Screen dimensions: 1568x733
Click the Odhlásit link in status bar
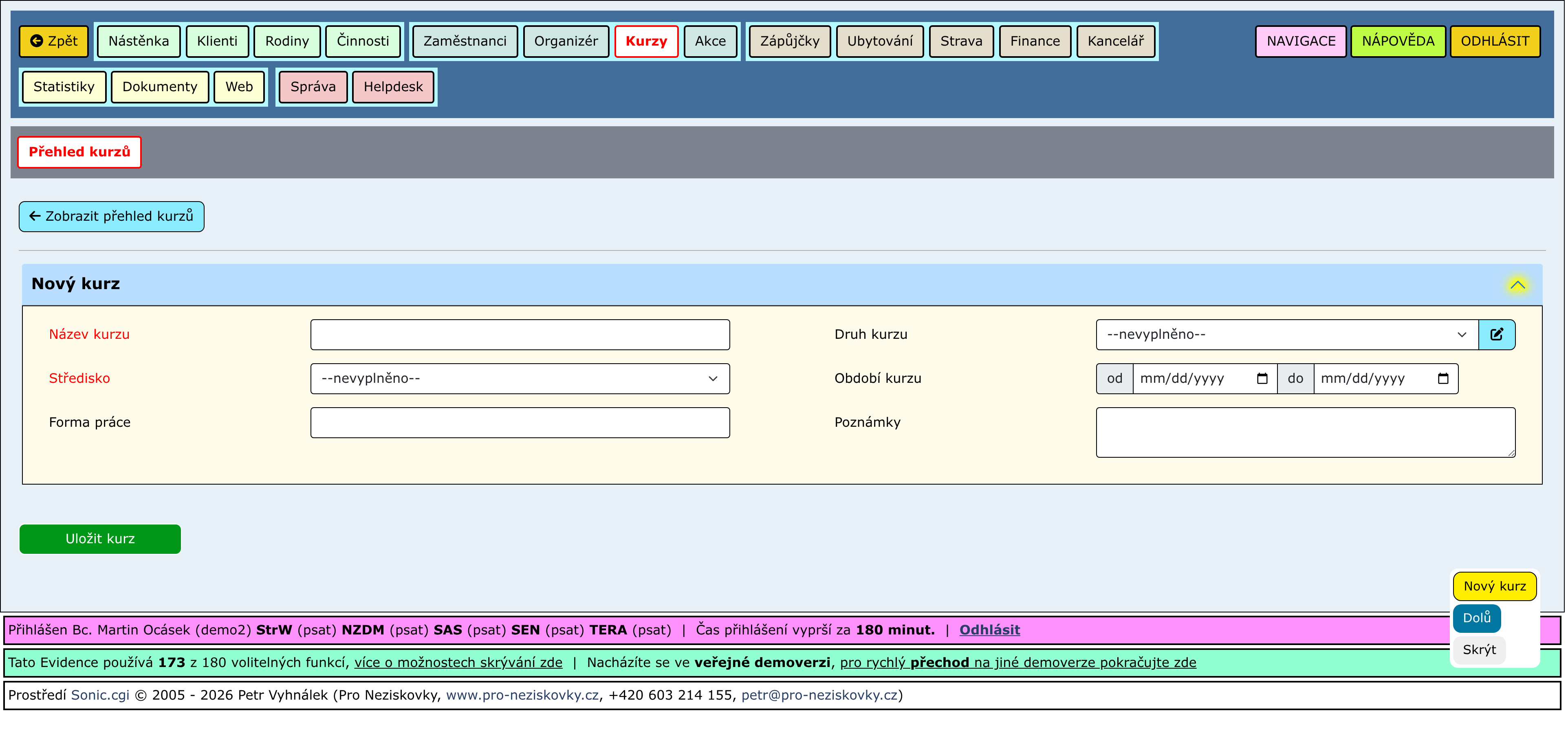(x=989, y=630)
